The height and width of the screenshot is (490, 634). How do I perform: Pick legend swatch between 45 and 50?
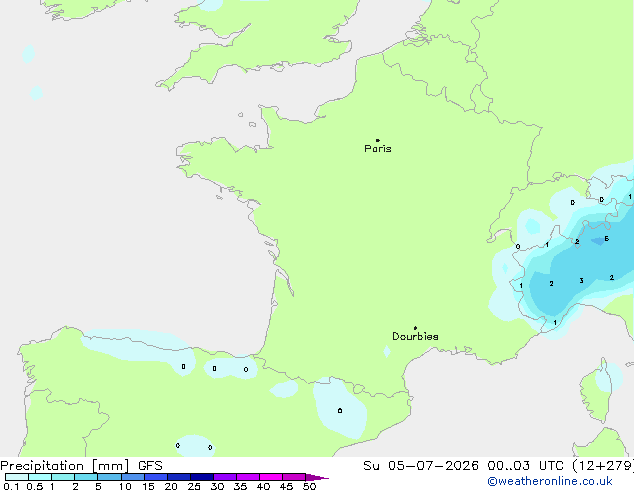coord(294,477)
